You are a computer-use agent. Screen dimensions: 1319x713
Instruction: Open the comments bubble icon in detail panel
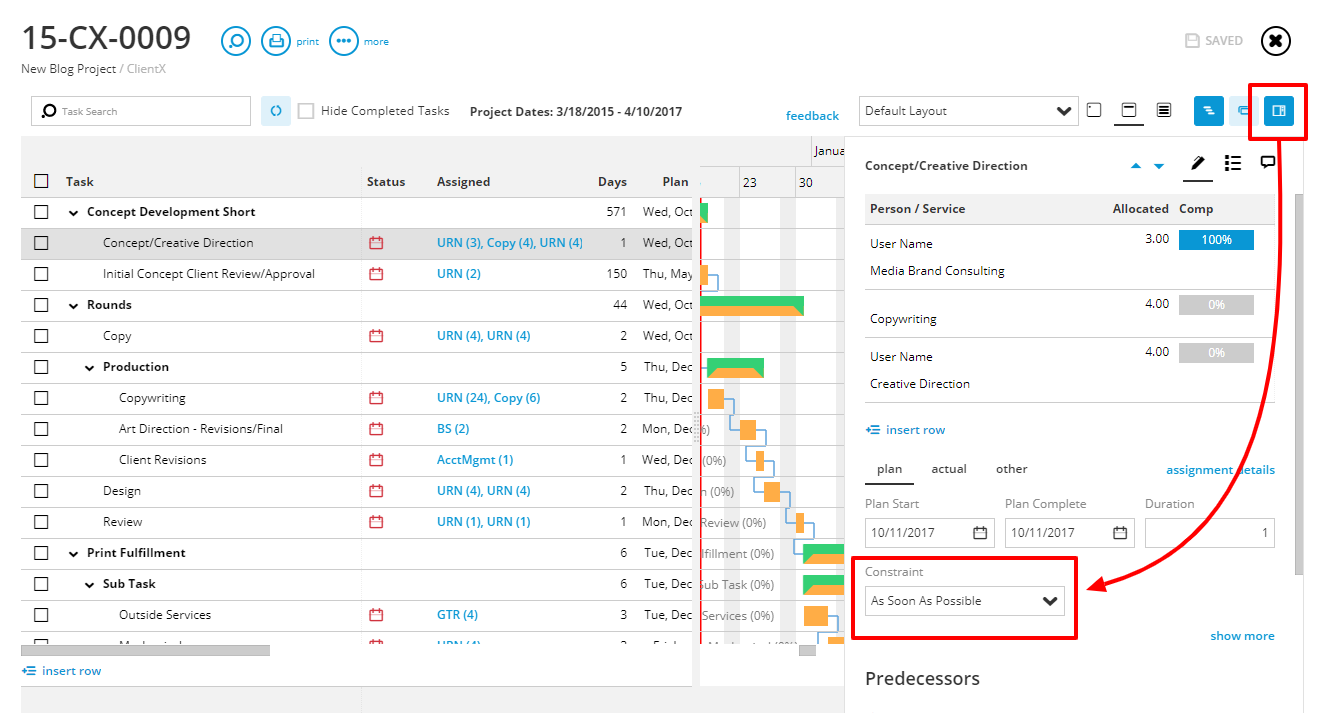[1268, 162]
